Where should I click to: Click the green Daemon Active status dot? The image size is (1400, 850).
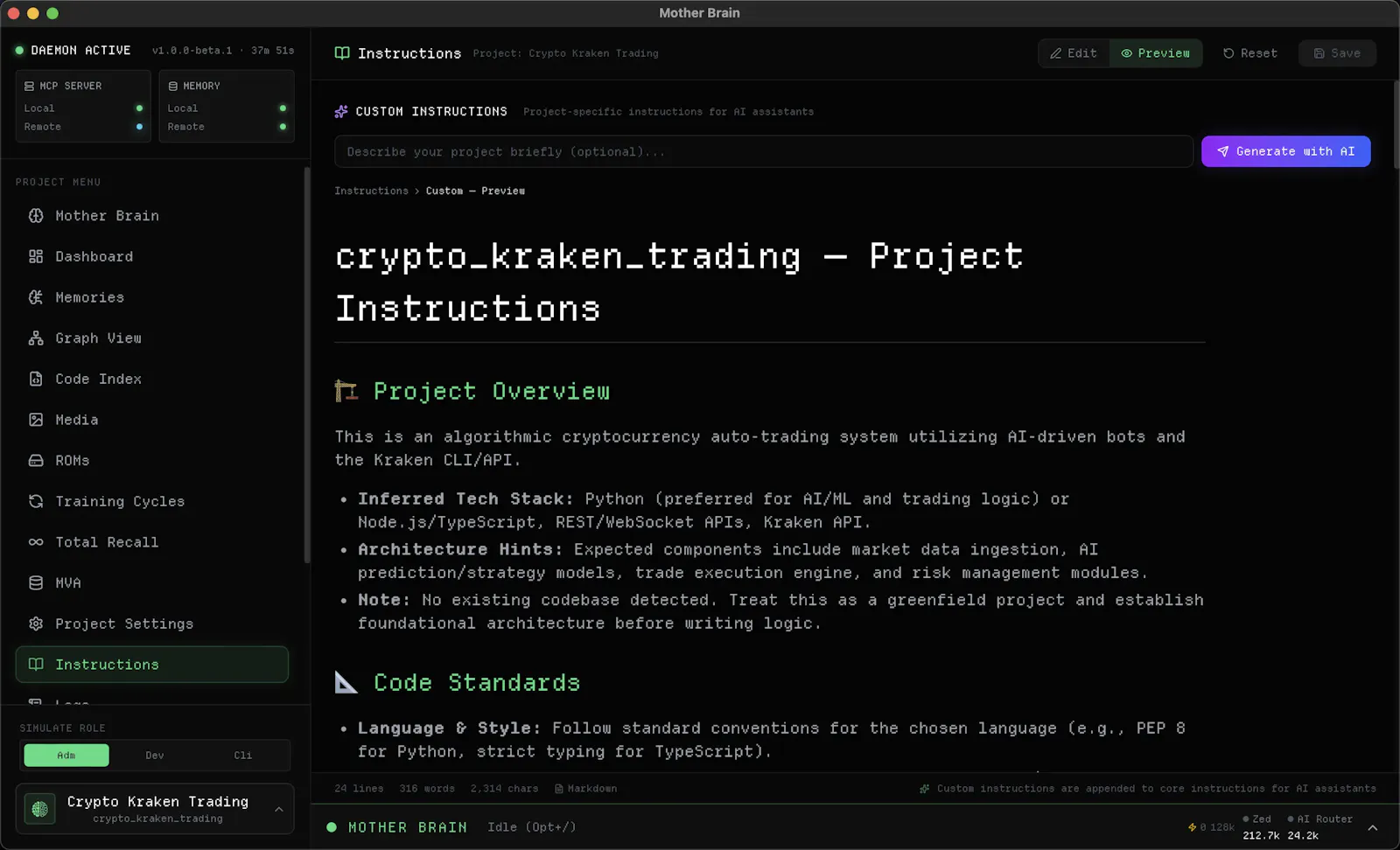point(19,51)
